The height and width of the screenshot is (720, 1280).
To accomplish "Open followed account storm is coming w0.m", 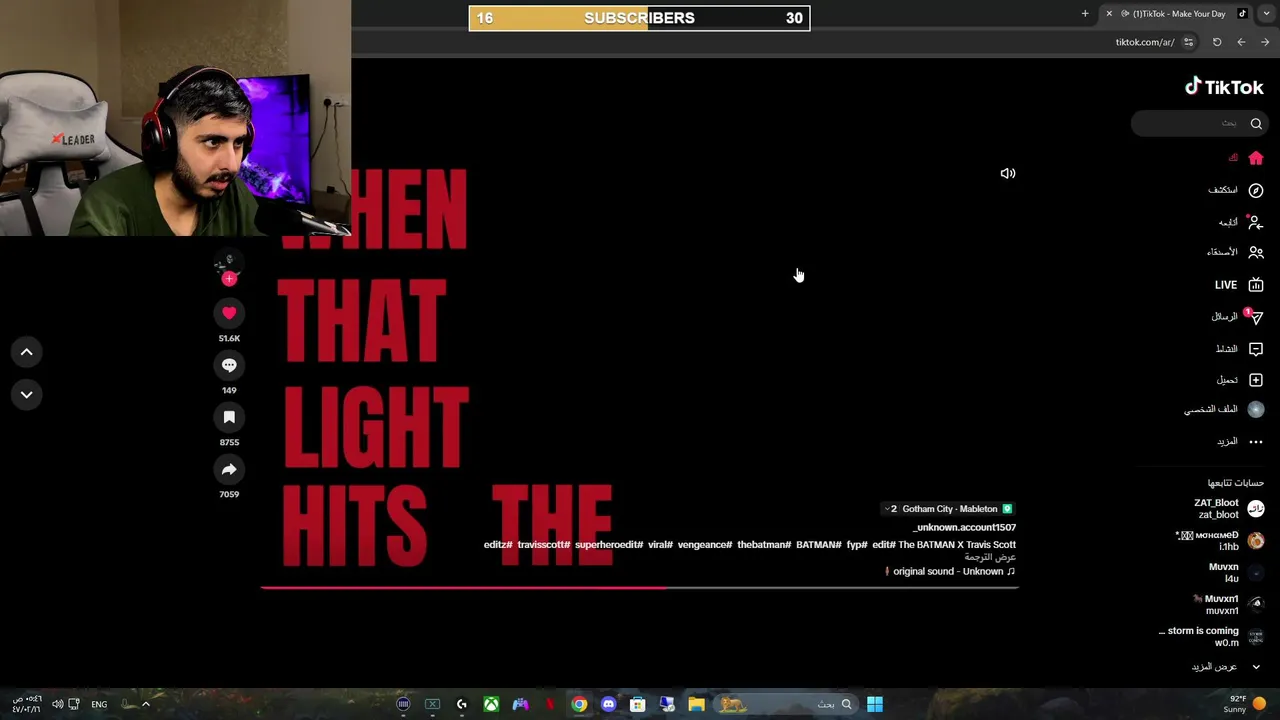I will click(x=1212, y=637).
